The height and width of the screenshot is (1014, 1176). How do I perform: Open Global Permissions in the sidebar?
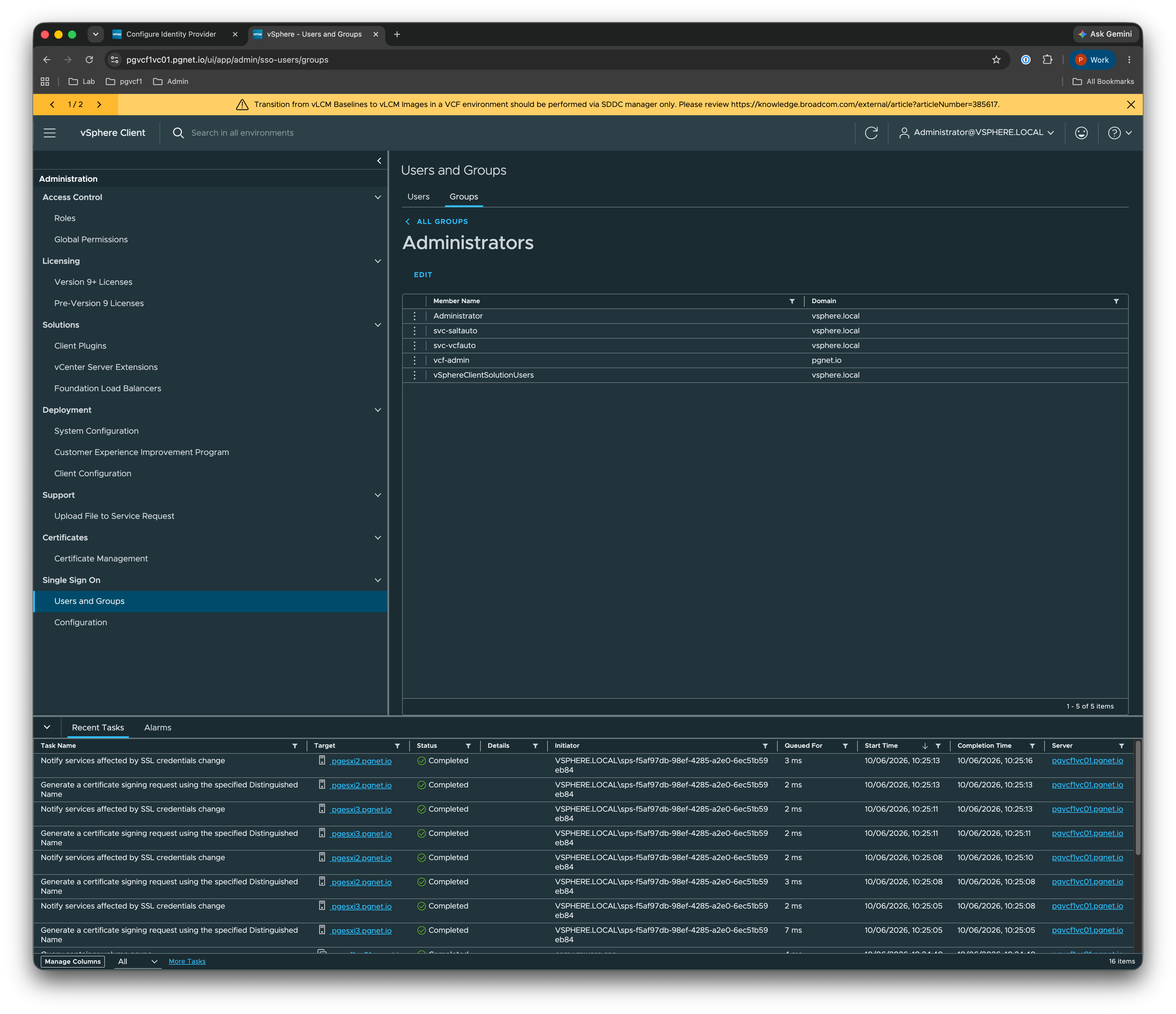pyautogui.click(x=91, y=240)
